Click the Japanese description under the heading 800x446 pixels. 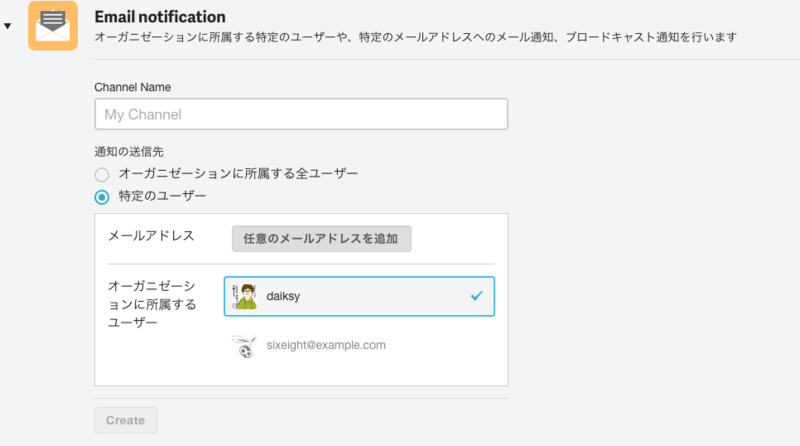(x=415, y=38)
